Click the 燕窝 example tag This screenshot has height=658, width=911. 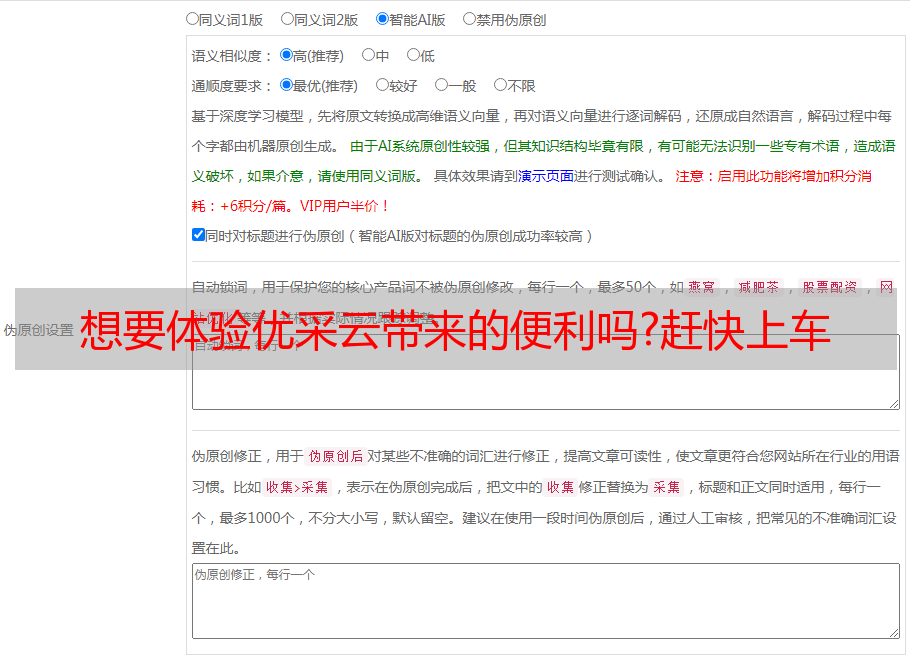click(x=701, y=287)
